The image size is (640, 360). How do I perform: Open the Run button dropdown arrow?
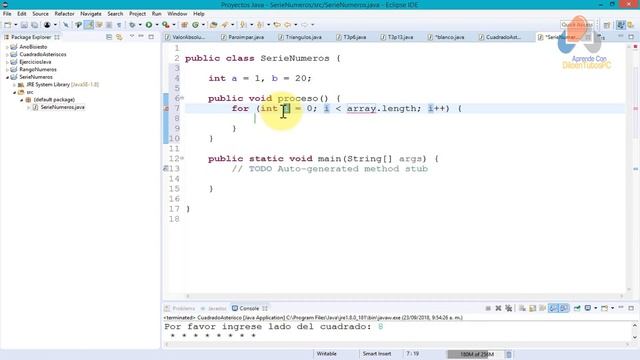(x=157, y=25)
